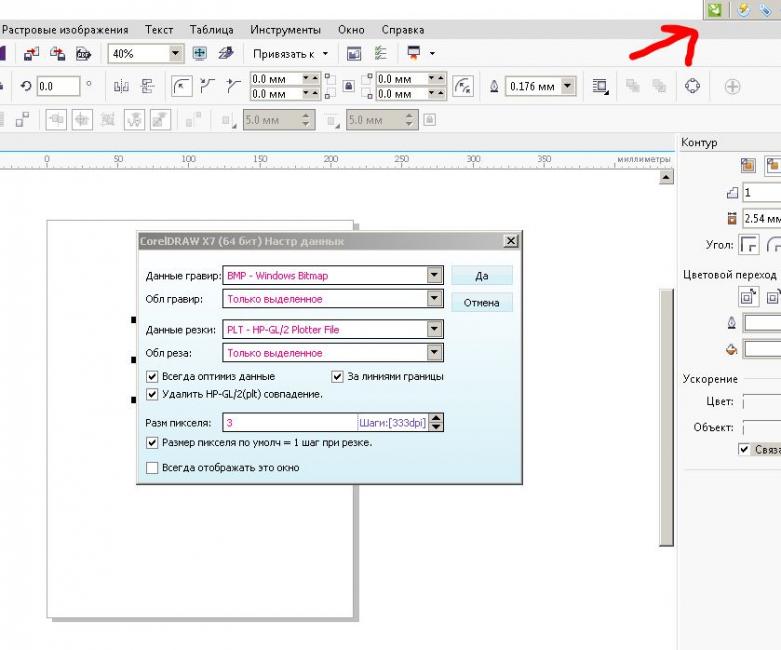
Task: Click the convert to curves circular icon
Action: [691, 87]
